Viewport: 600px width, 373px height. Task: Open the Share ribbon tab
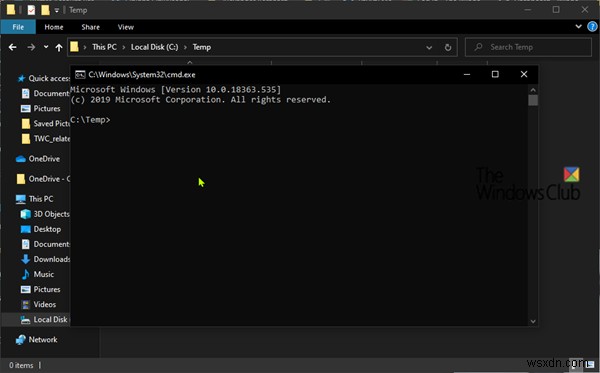(x=90, y=27)
